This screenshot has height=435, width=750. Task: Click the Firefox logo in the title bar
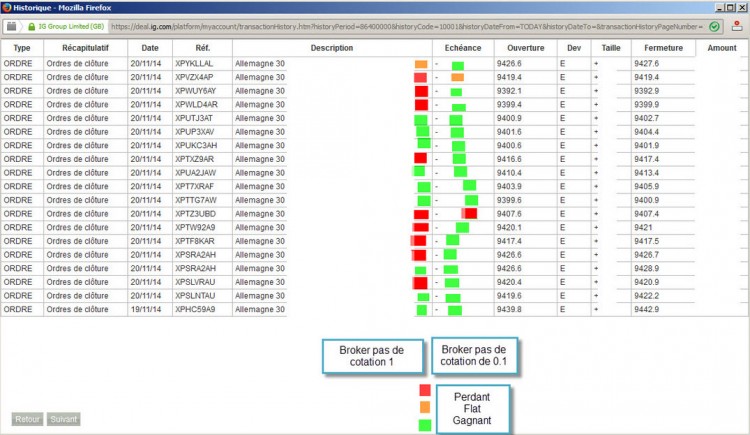click(6, 7)
